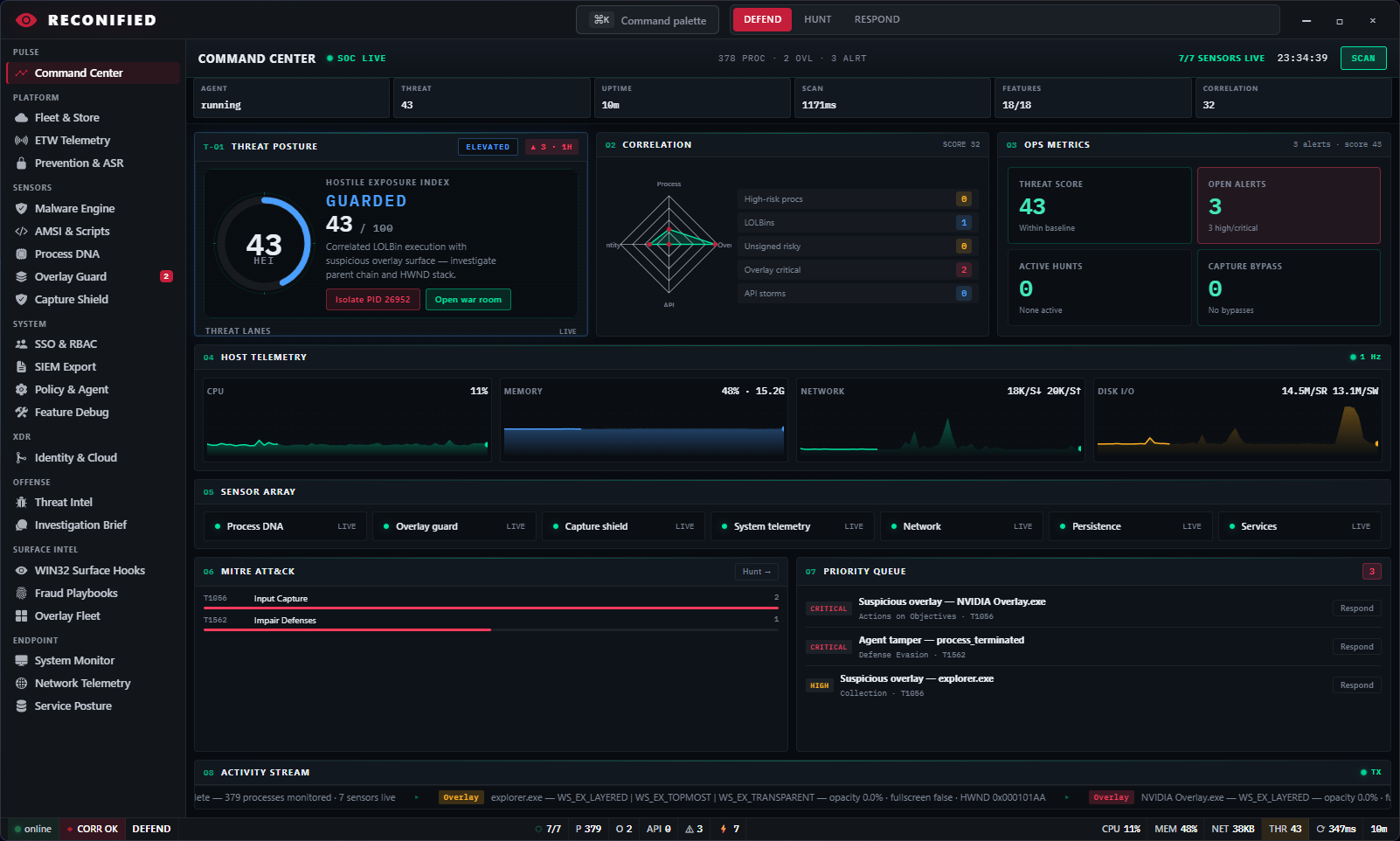The height and width of the screenshot is (841, 1400).
Task: Select High-risk procs correlation row
Action: click(x=856, y=199)
